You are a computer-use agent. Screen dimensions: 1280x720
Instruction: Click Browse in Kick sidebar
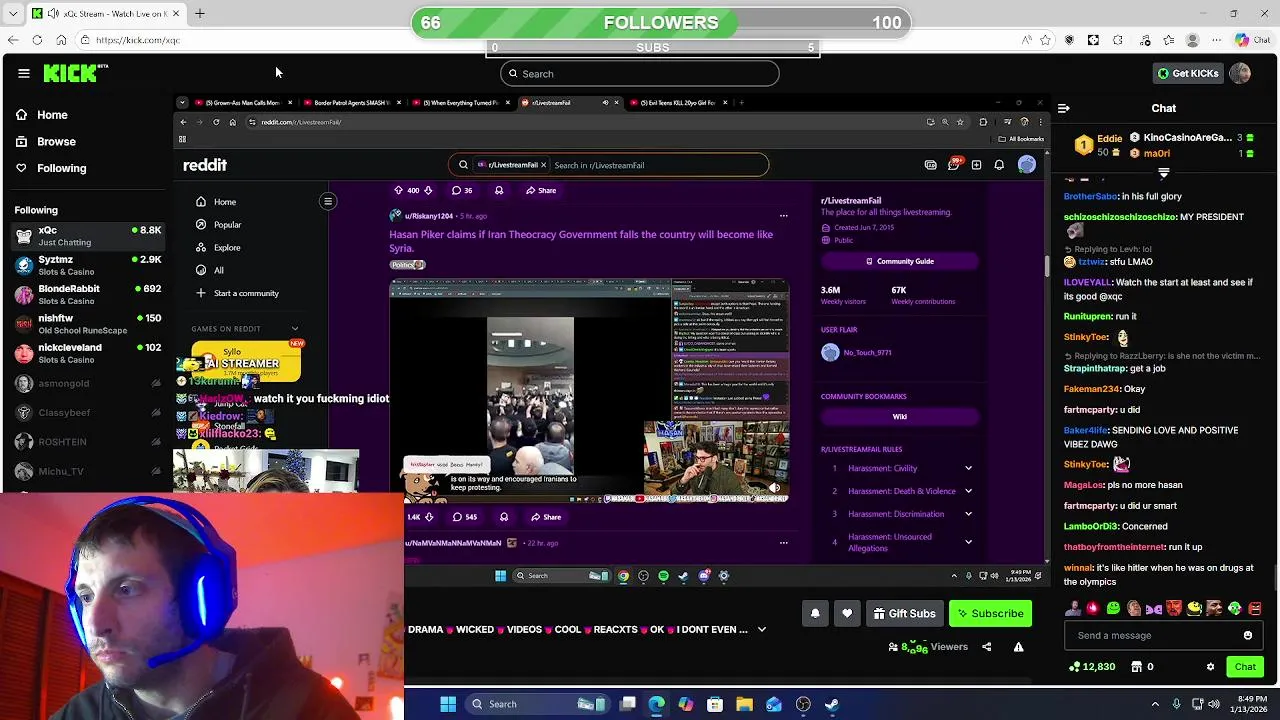[x=46, y=142]
